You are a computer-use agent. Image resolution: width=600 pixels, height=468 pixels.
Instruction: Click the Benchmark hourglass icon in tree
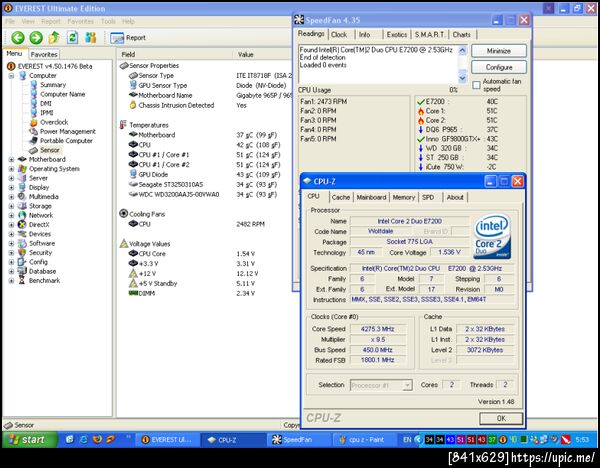[x=22, y=280]
